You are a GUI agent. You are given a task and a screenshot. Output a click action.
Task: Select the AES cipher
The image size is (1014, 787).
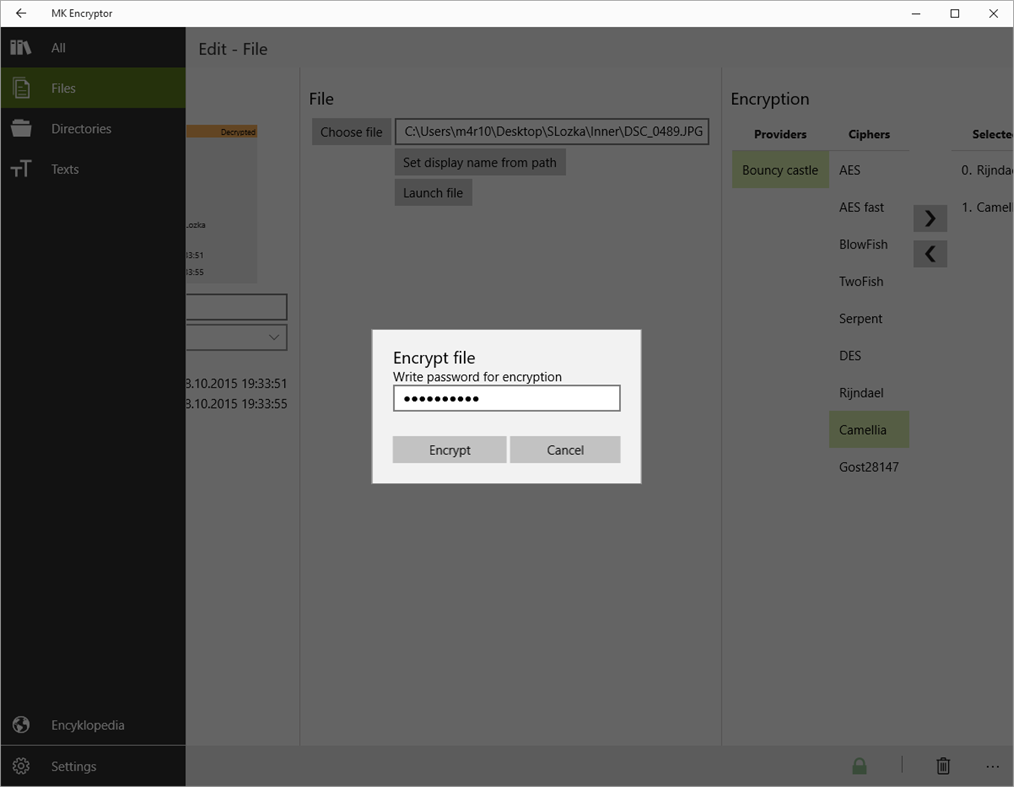tap(849, 170)
